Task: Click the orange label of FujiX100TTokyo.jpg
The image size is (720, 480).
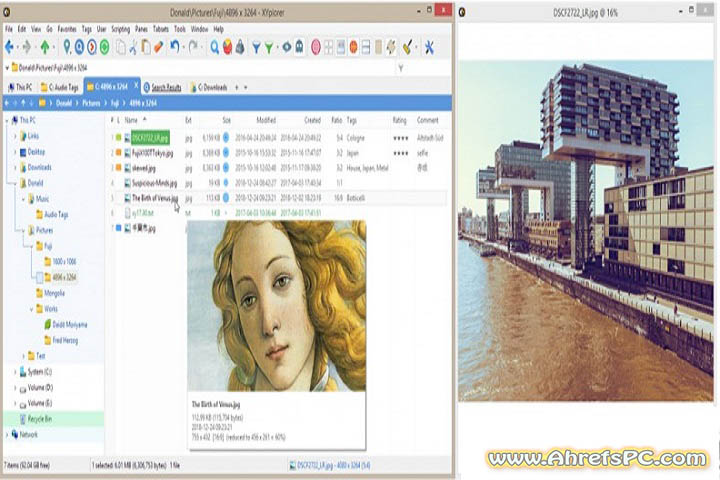Action: click(x=118, y=152)
